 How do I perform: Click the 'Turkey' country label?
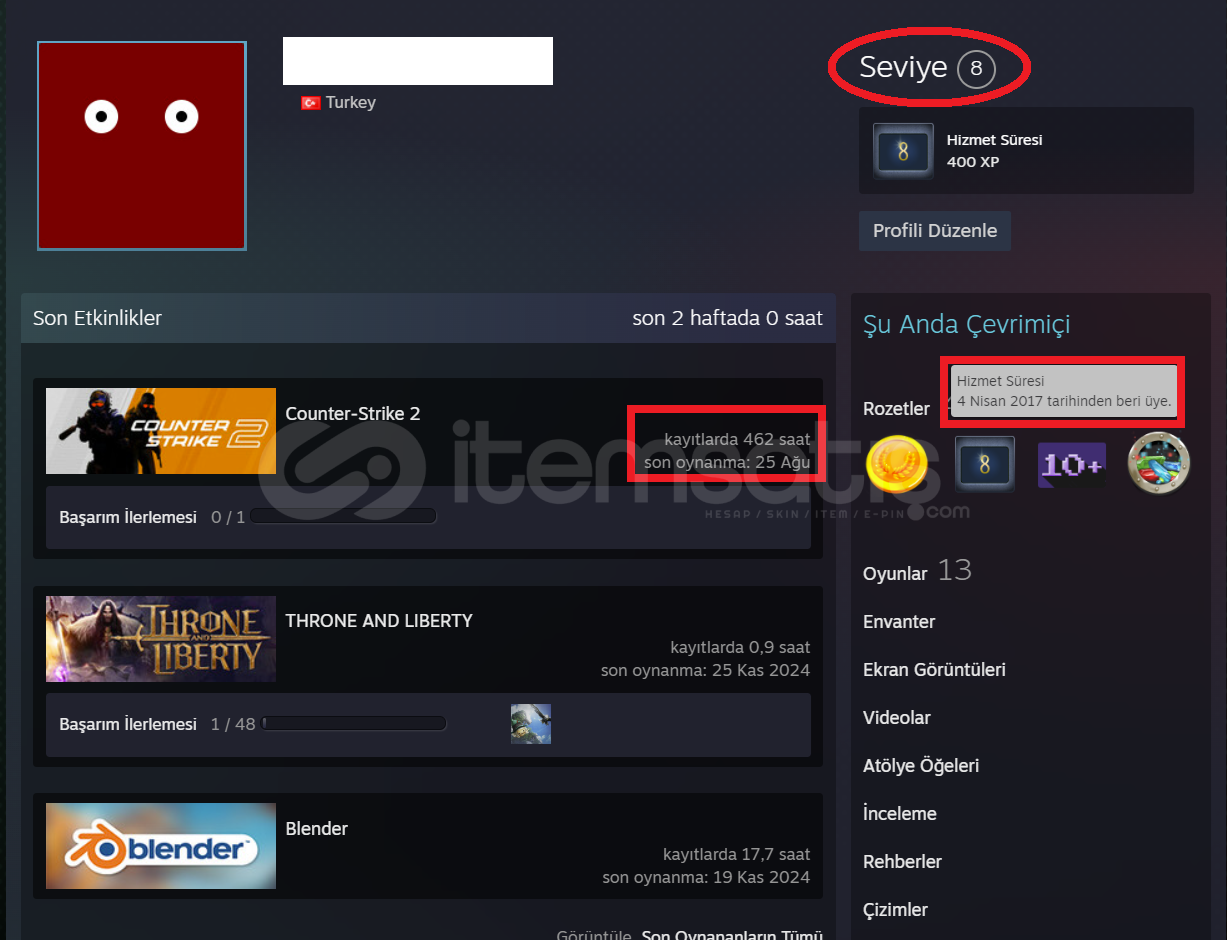(x=351, y=103)
